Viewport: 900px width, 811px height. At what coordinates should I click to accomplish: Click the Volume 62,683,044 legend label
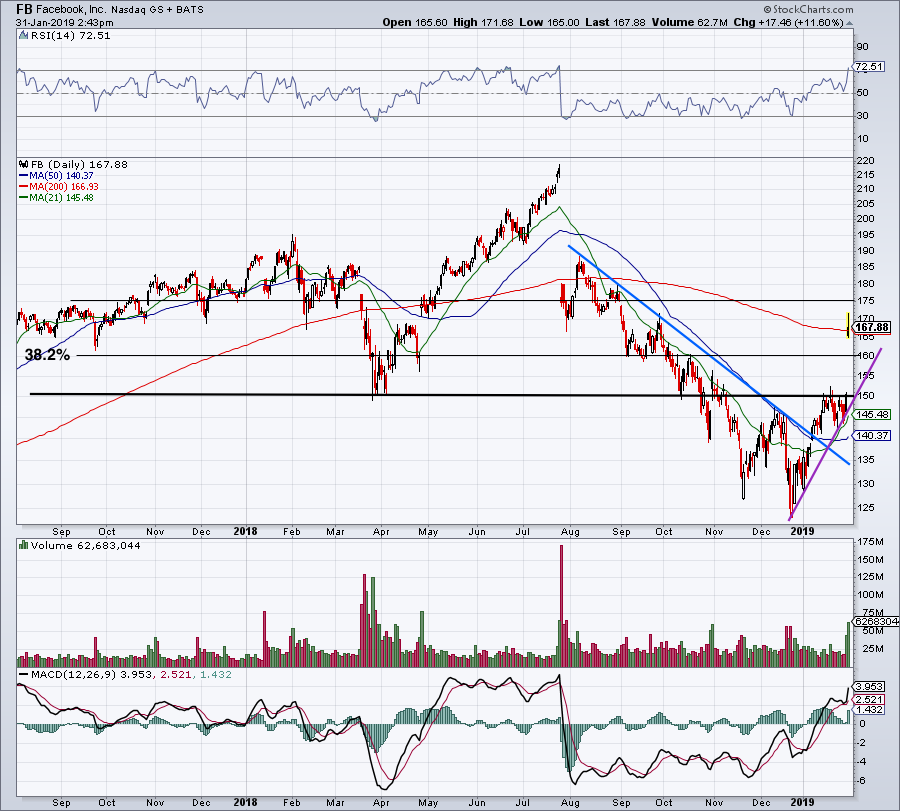point(86,545)
